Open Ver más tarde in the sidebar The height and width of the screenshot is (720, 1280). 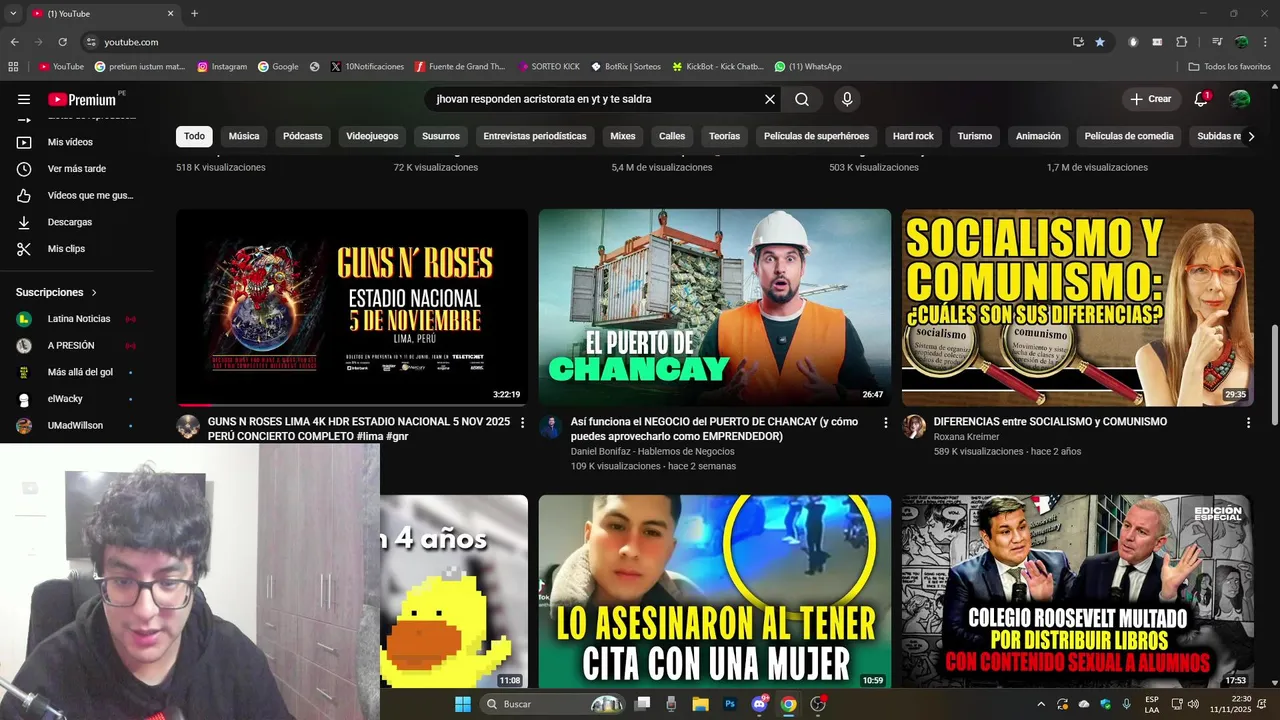pos(77,169)
